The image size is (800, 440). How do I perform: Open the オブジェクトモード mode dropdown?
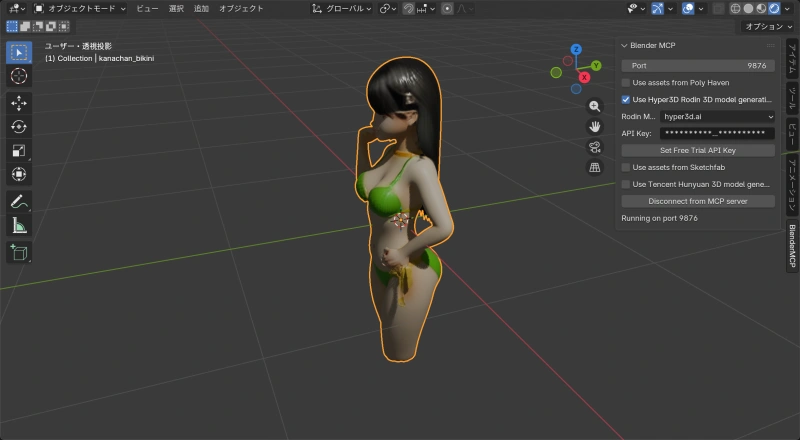[x=79, y=8]
